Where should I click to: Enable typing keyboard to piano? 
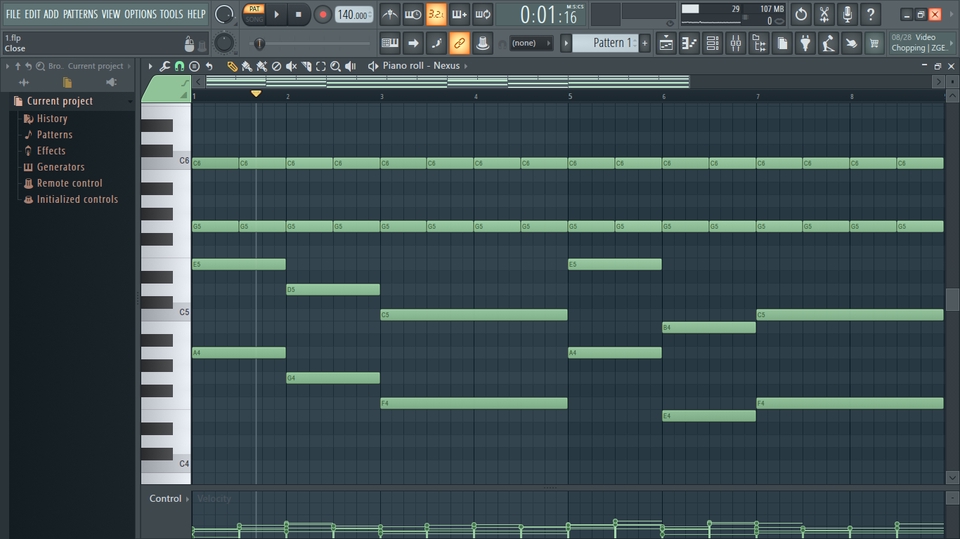point(389,43)
